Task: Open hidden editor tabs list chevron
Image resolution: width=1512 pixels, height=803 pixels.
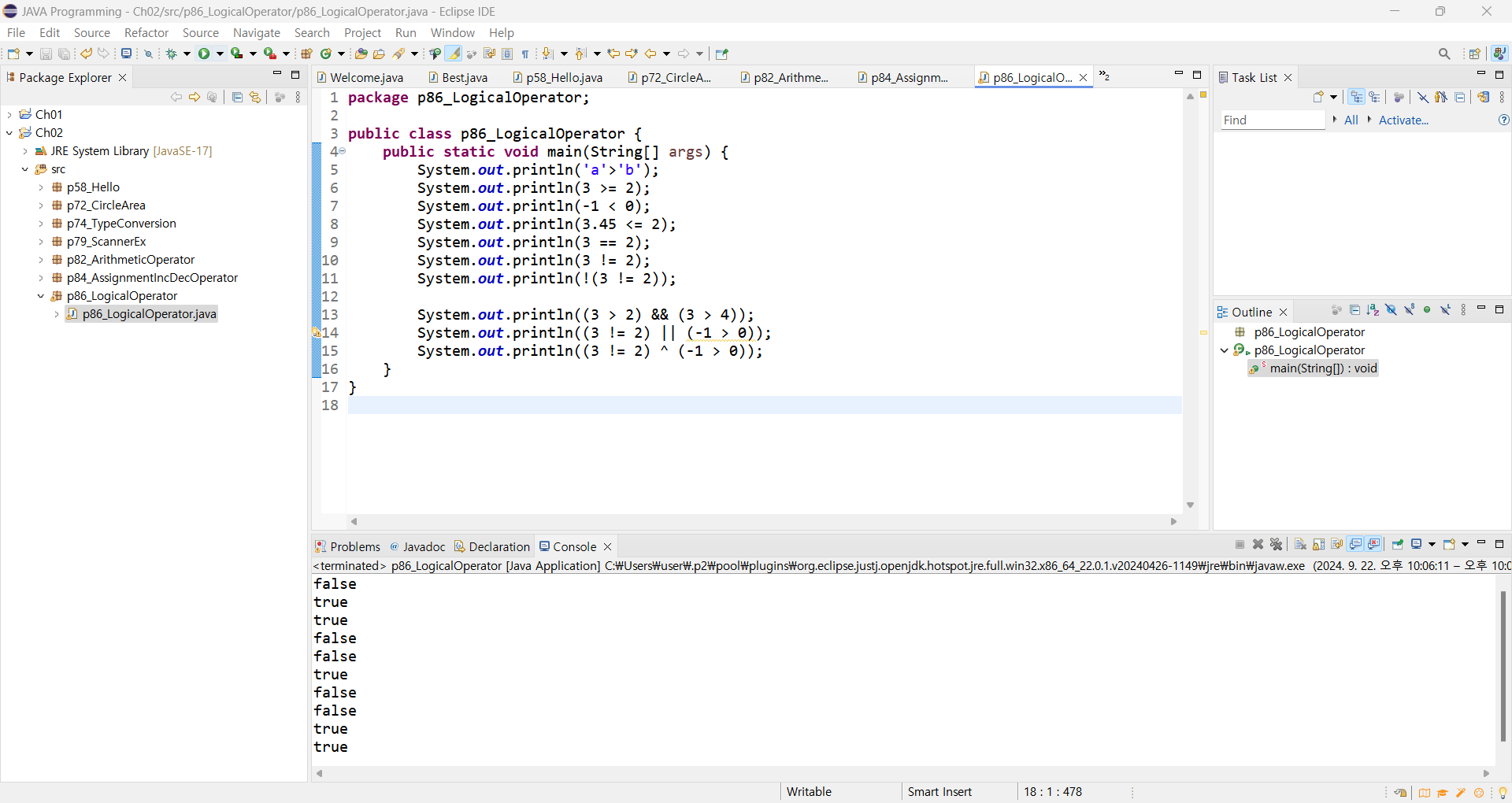Action: 1104,76
